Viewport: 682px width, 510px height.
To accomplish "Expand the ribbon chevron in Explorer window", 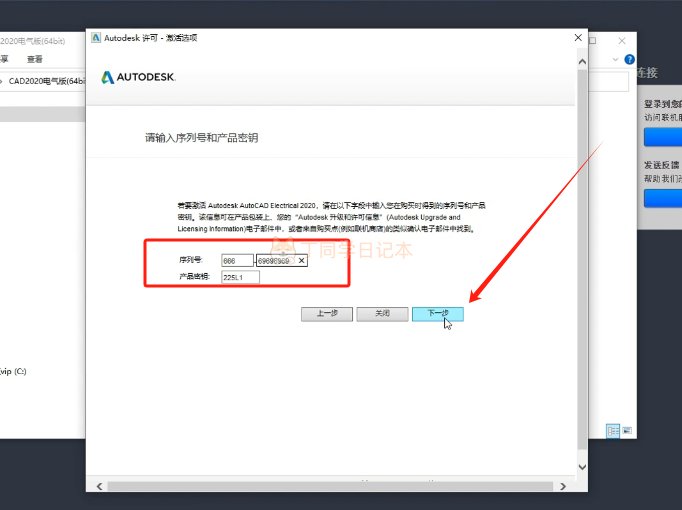I will (615, 60).
